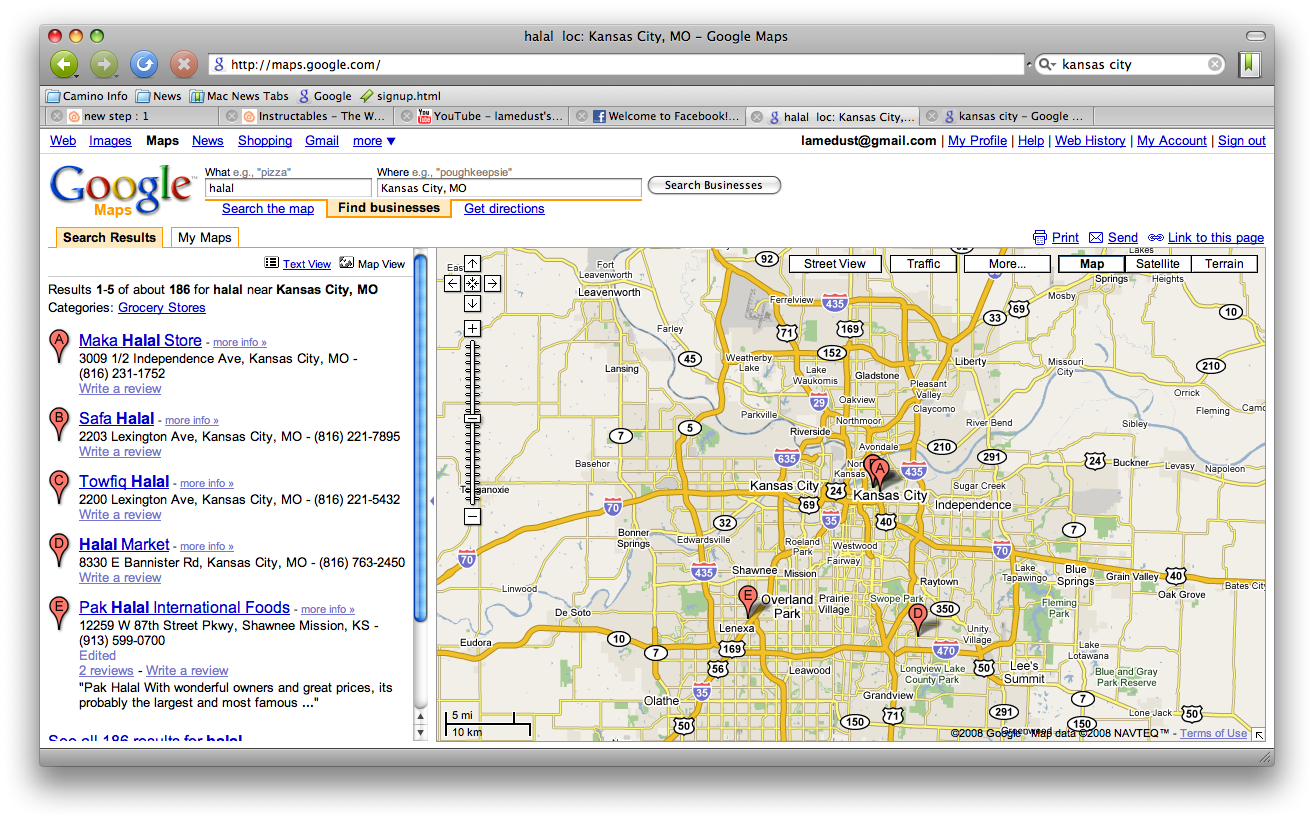Image resolution: width=1314 pixels, height=821 pixels.
Task: Expand the more menu in Google bar
Action: point(374,141)
